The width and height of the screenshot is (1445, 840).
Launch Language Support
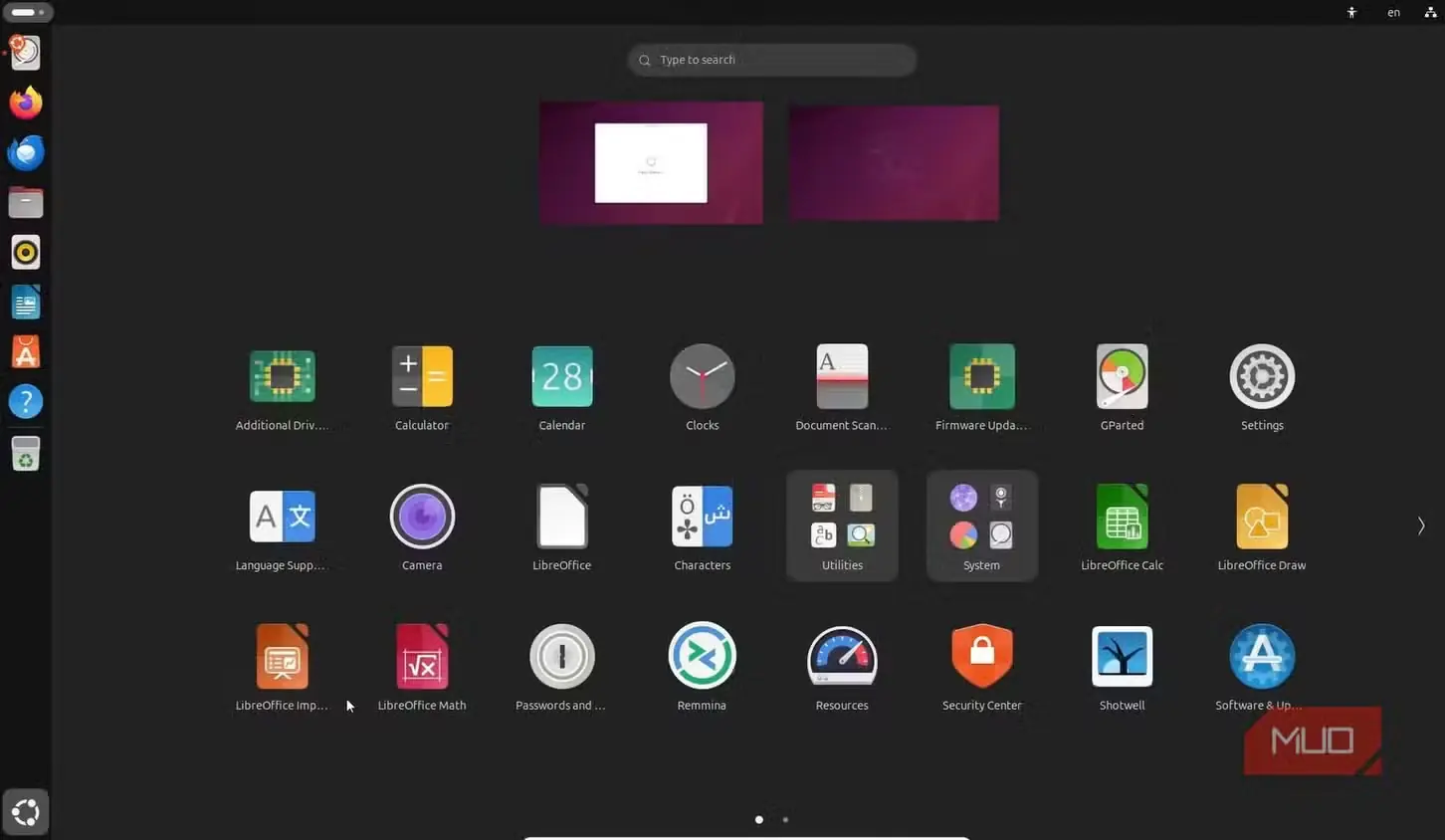(282, 517)
